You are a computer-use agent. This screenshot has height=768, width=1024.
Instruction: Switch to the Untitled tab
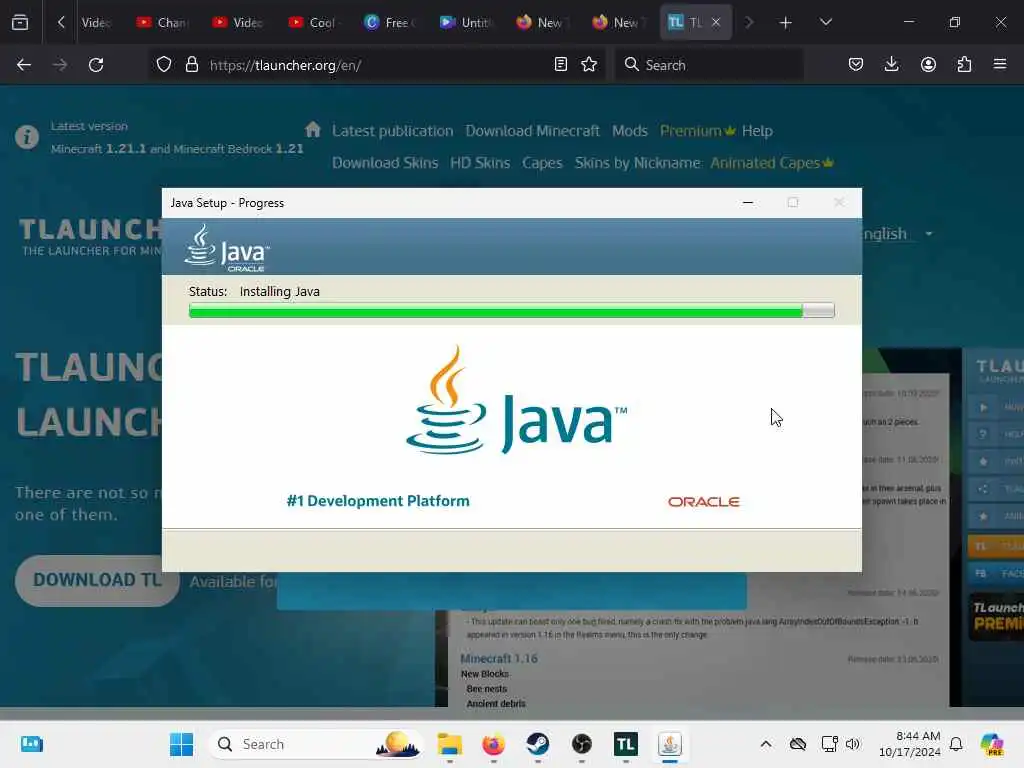[465, 22]
